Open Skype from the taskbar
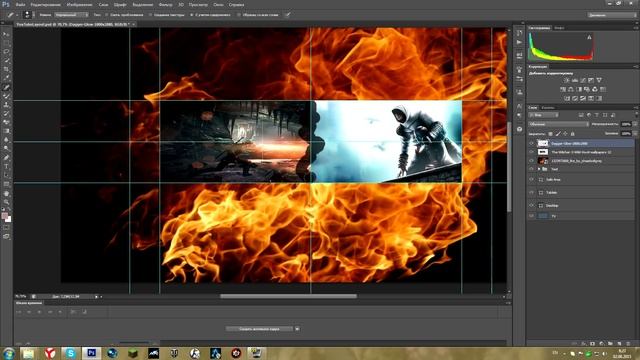 click(70, 353)
